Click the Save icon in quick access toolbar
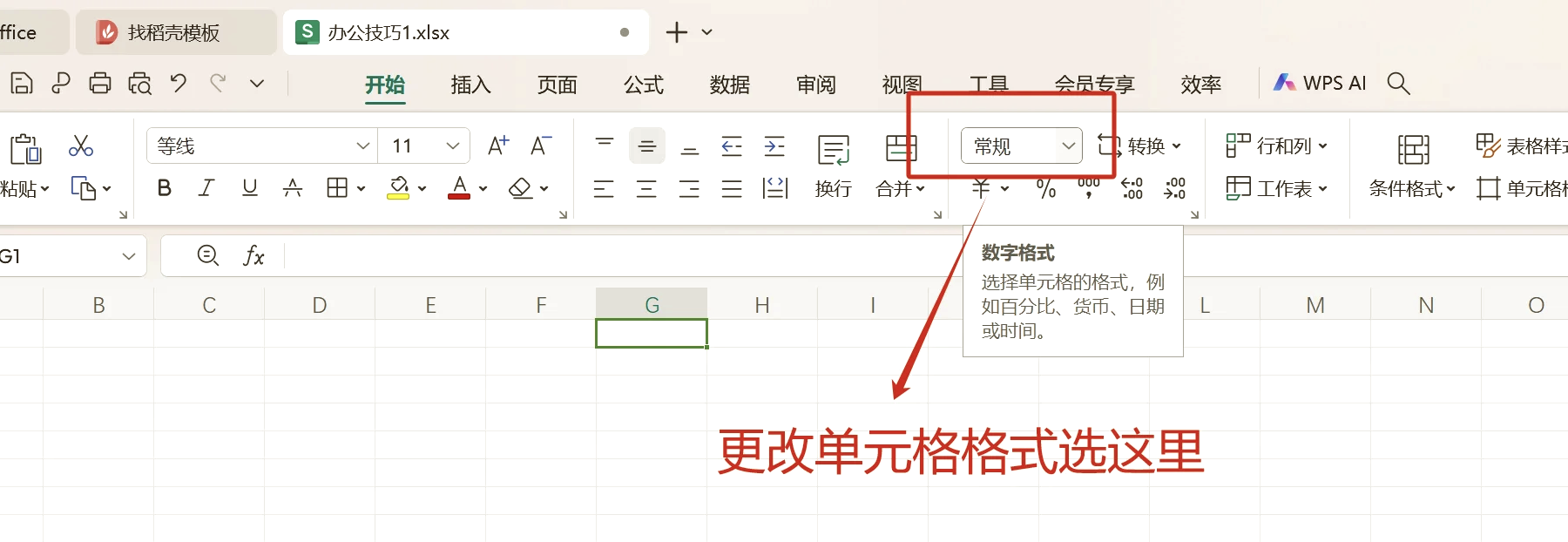Image resolution: width=1568 pixels, height=542 pixels. pyautogui.click(x=22, y=84)
